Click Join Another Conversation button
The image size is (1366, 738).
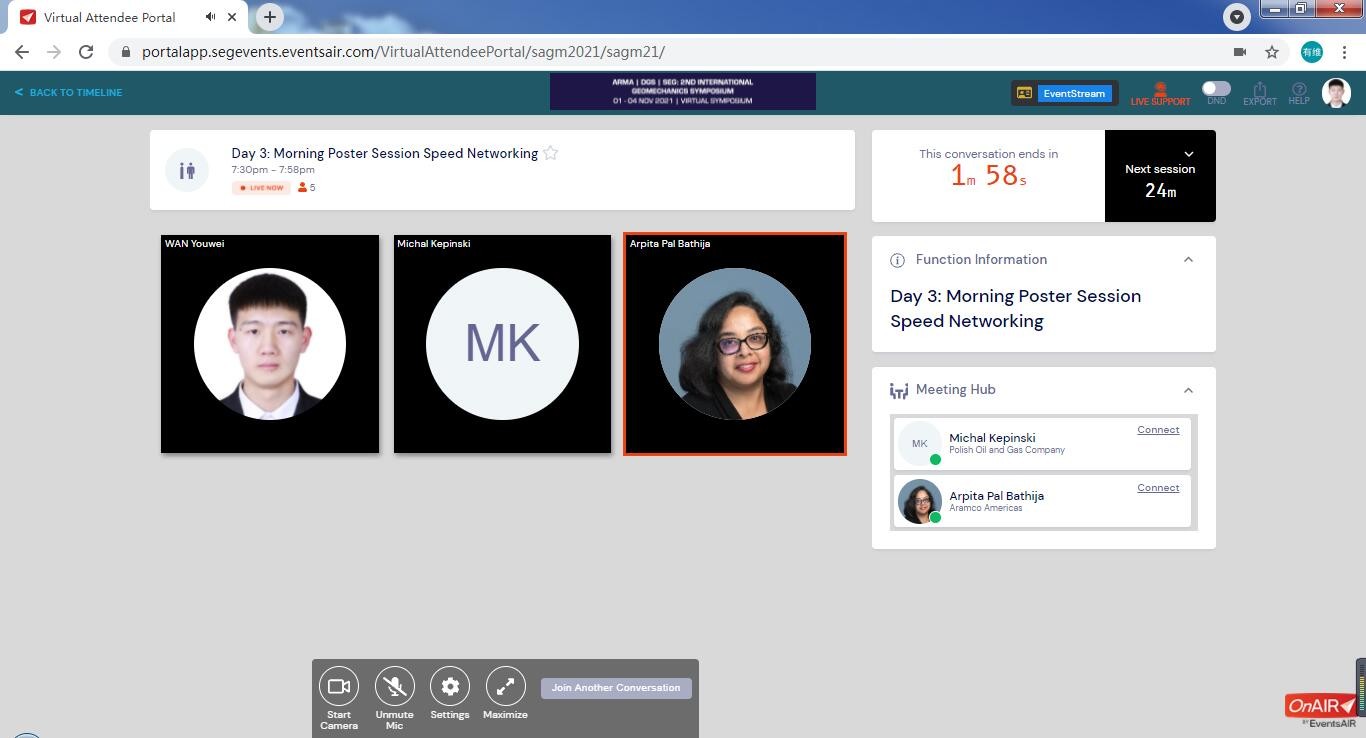[x=616, y=688]
